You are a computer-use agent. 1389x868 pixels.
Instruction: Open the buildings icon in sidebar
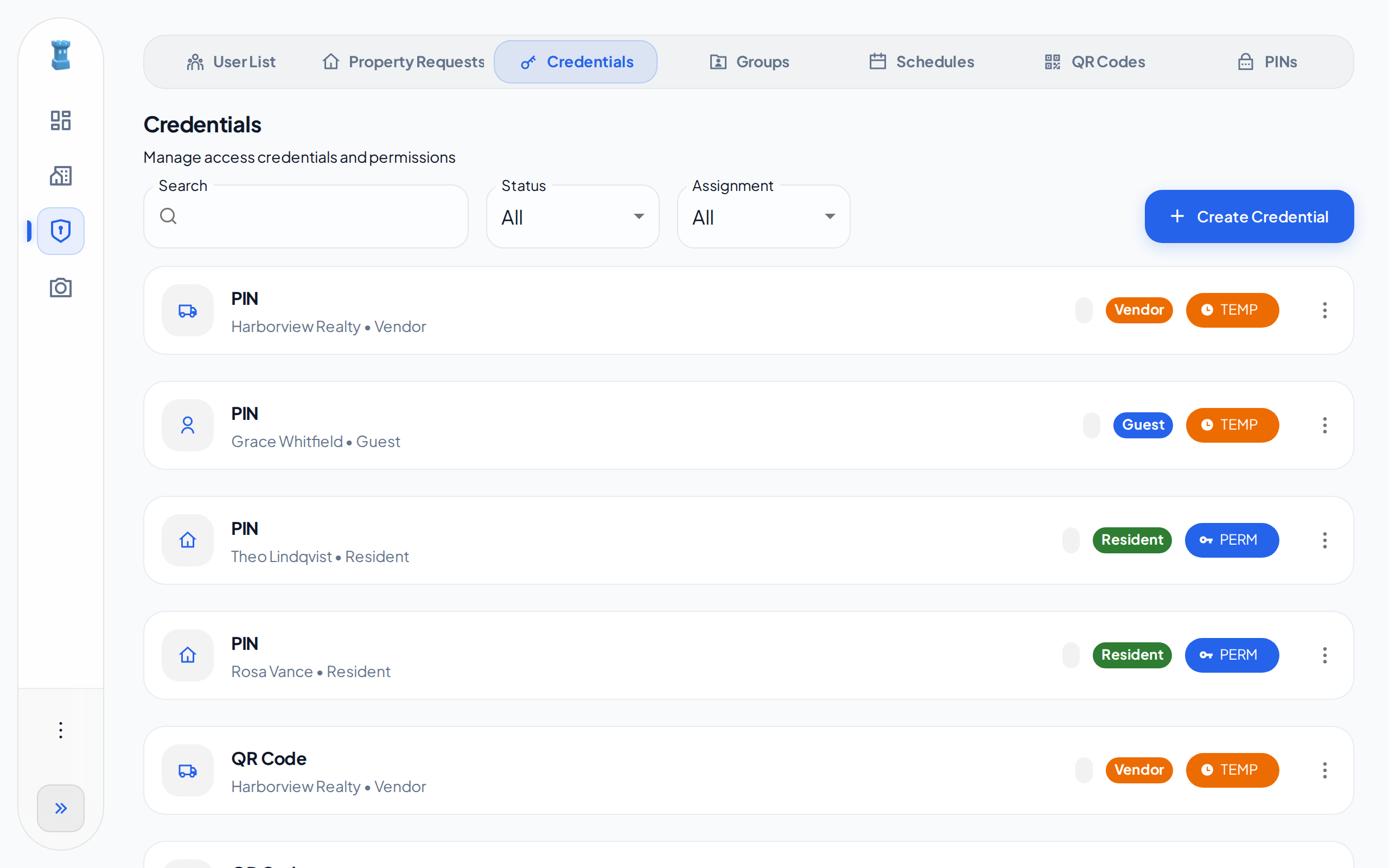pyautogui.click(x=61, y=176)
